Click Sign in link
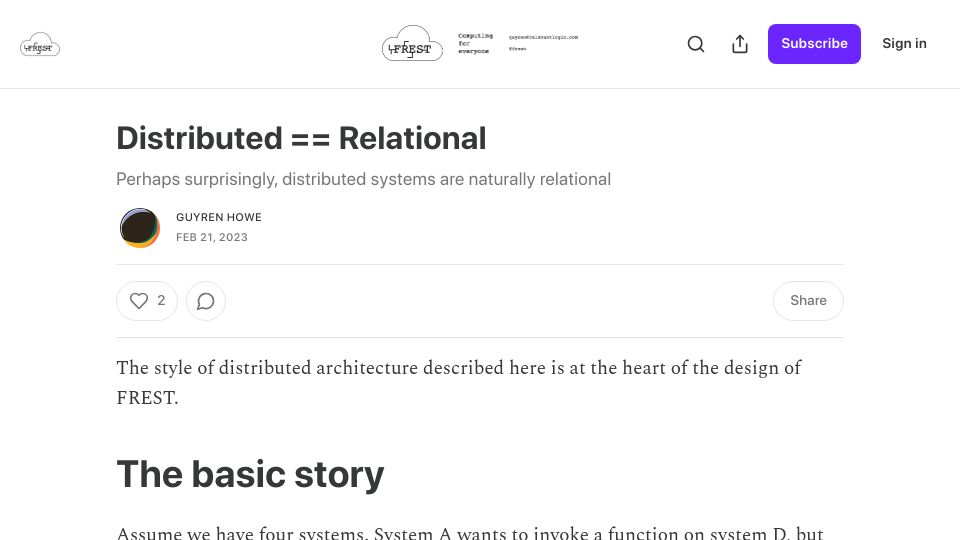 pos(904,43)
